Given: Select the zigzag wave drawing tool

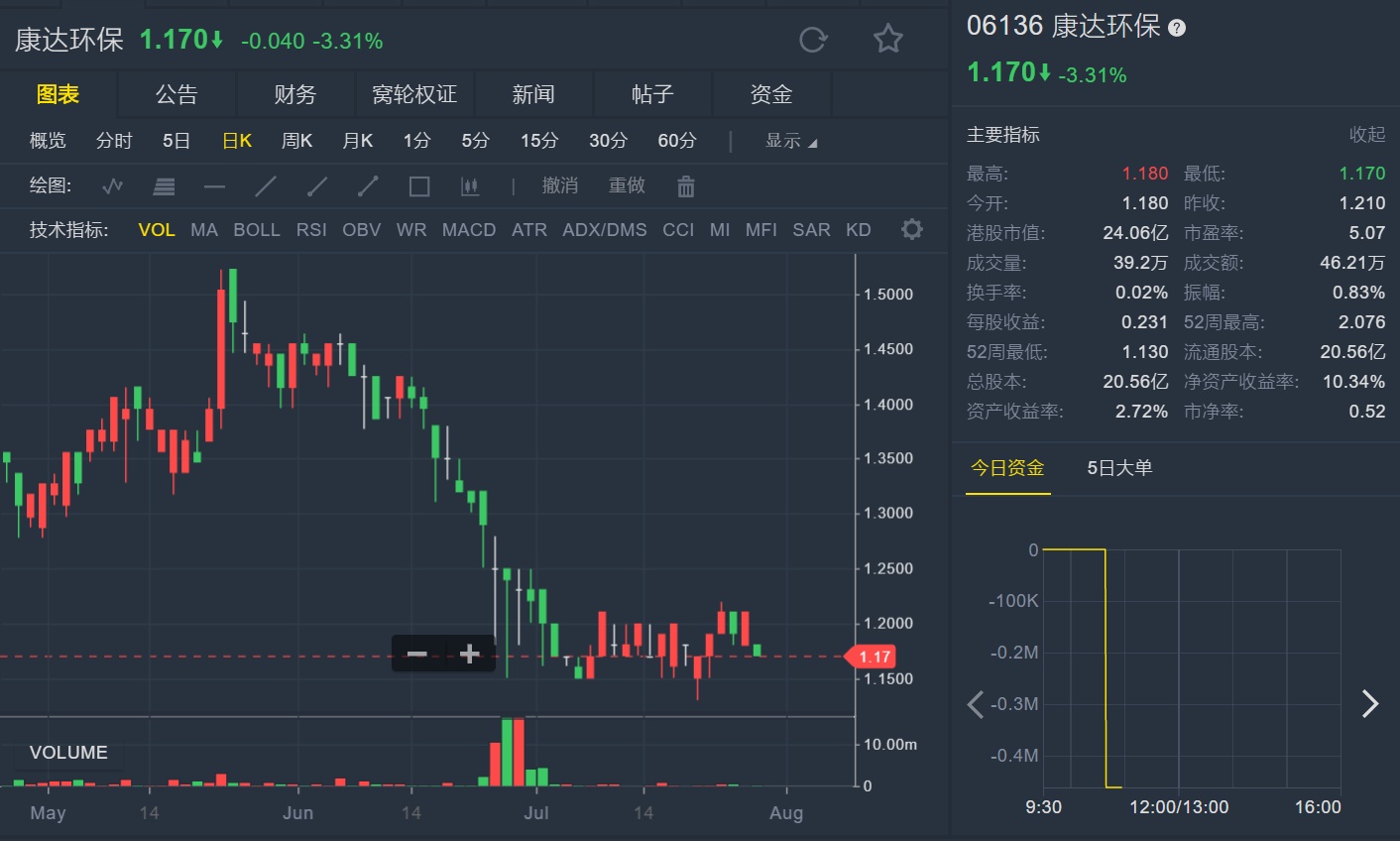Looking at the screenshot, I should (113, 186).
